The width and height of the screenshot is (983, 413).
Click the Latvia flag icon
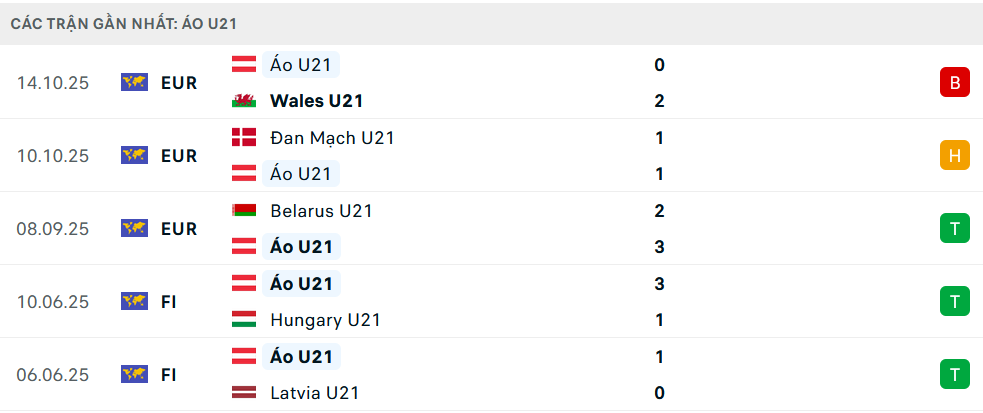coord(243,393)
